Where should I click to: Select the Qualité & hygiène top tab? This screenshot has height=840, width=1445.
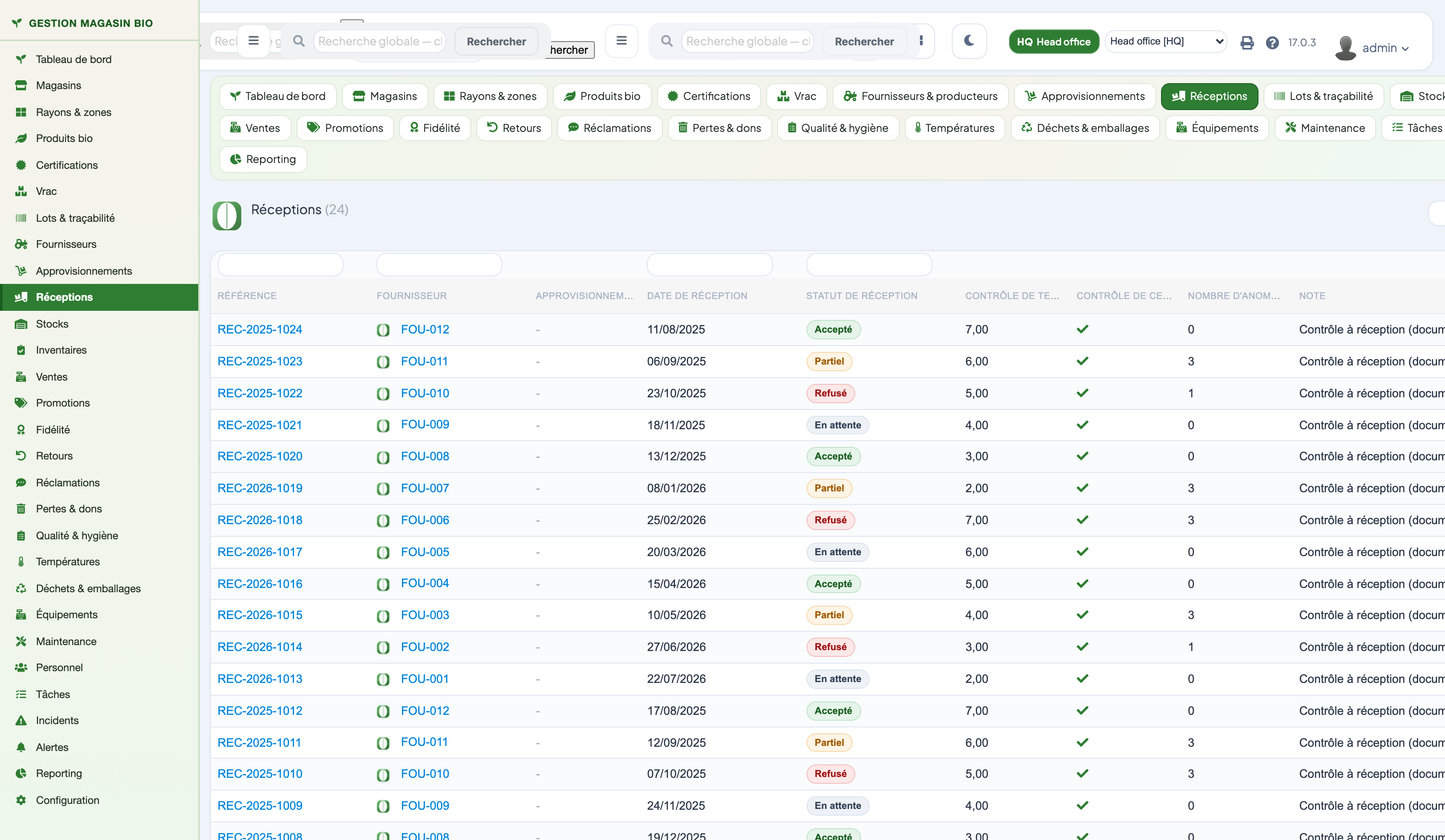coord(838,128)
